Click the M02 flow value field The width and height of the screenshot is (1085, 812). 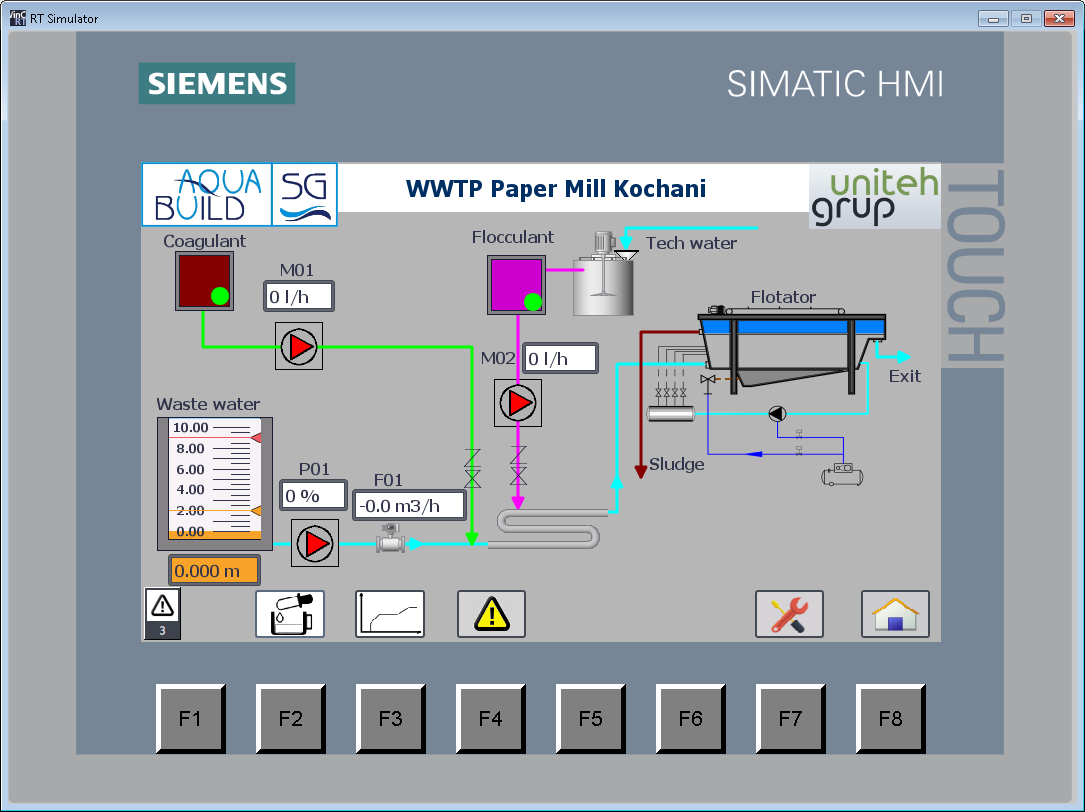coord(560,359)
